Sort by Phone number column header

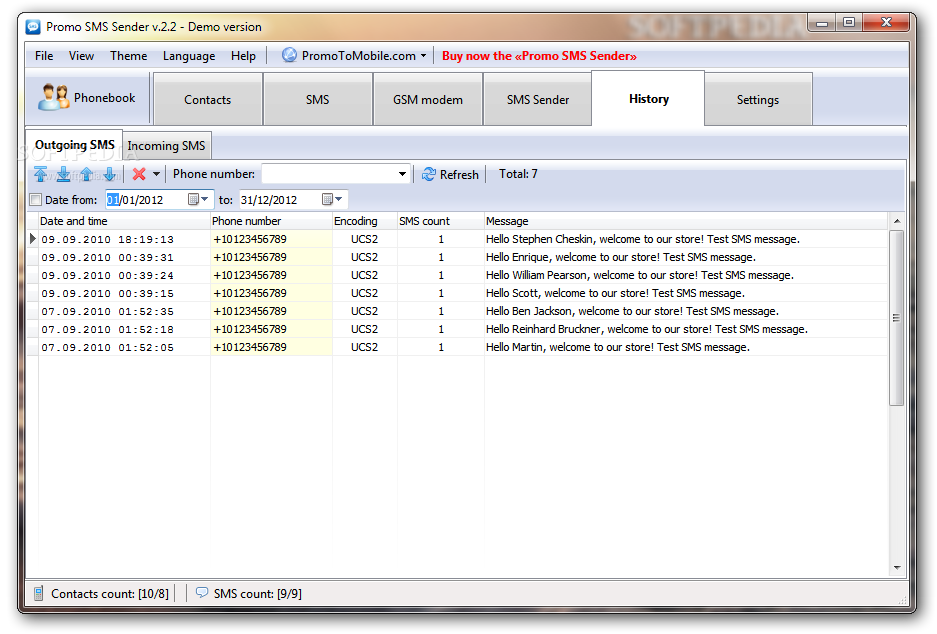tap(271, 221)
